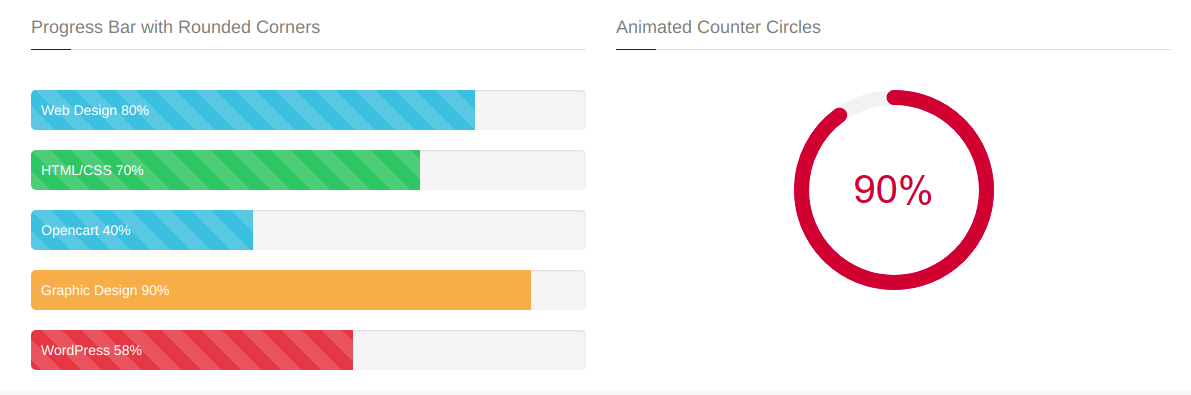Click the Opencart 40% bar label
Screen dimensions: 1191x395
point(86,230)
